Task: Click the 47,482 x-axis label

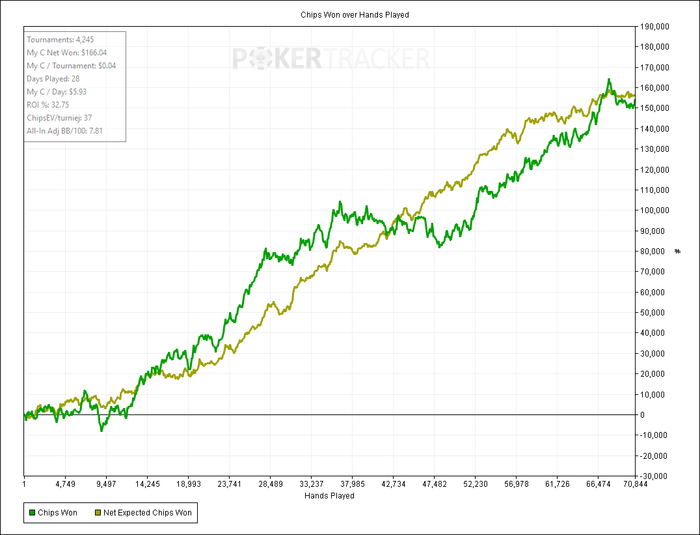Action: (x=434, y=484)
